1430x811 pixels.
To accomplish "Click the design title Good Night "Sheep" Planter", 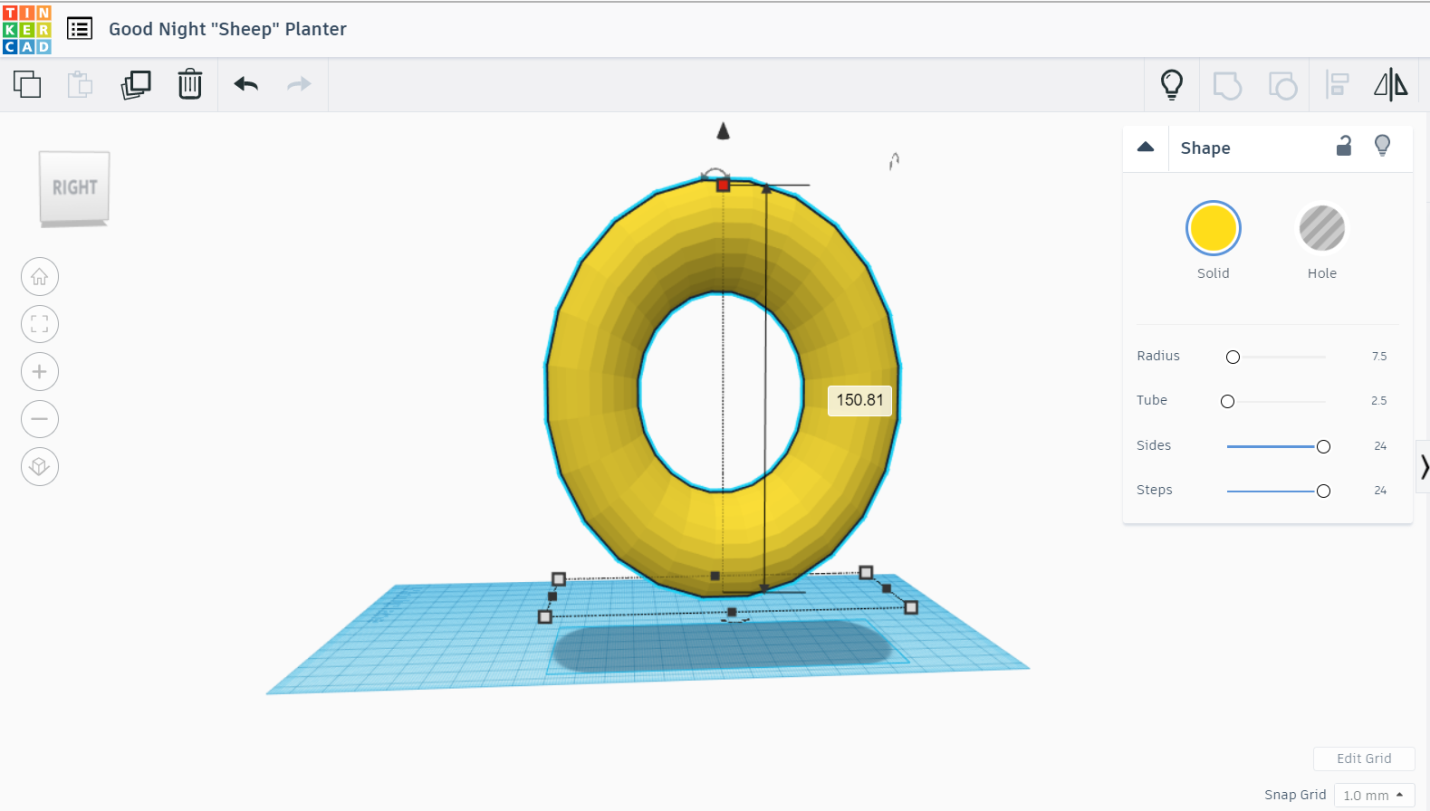I will (228, 29).
